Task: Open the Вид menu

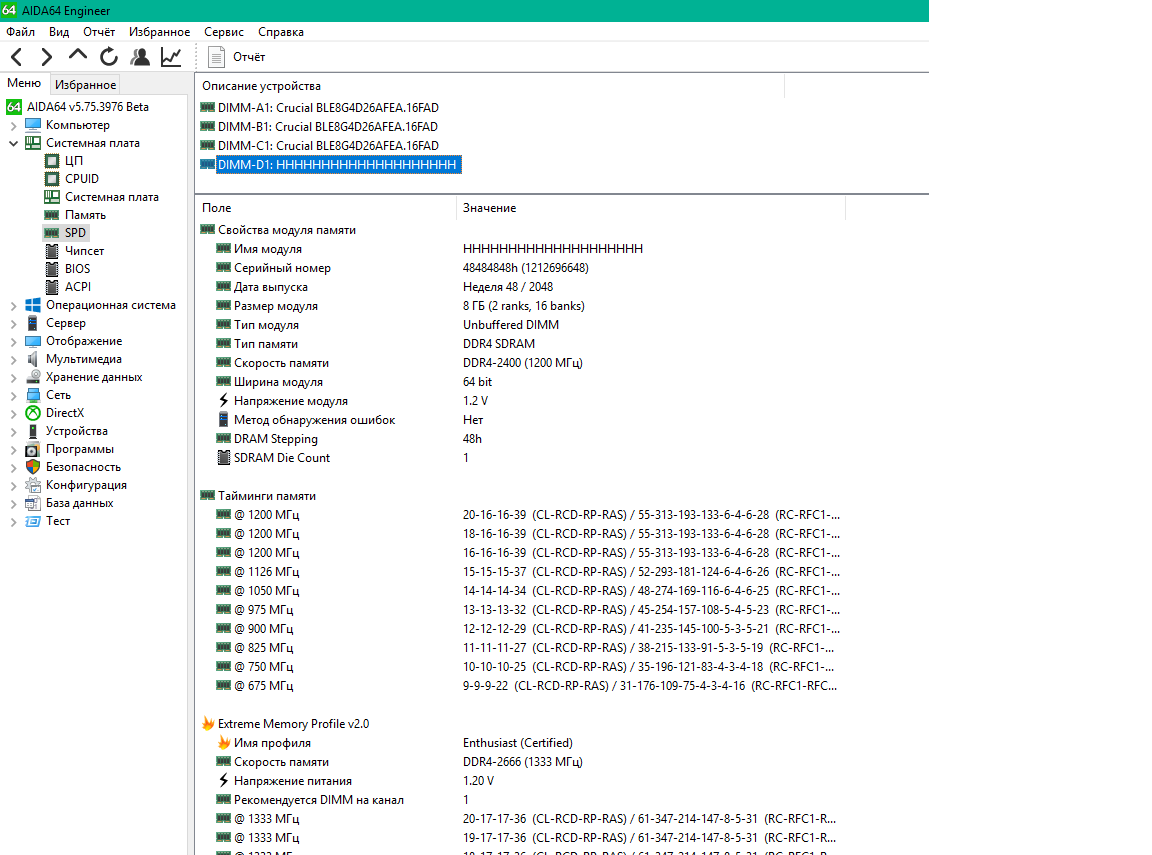Action: point(59,32)
